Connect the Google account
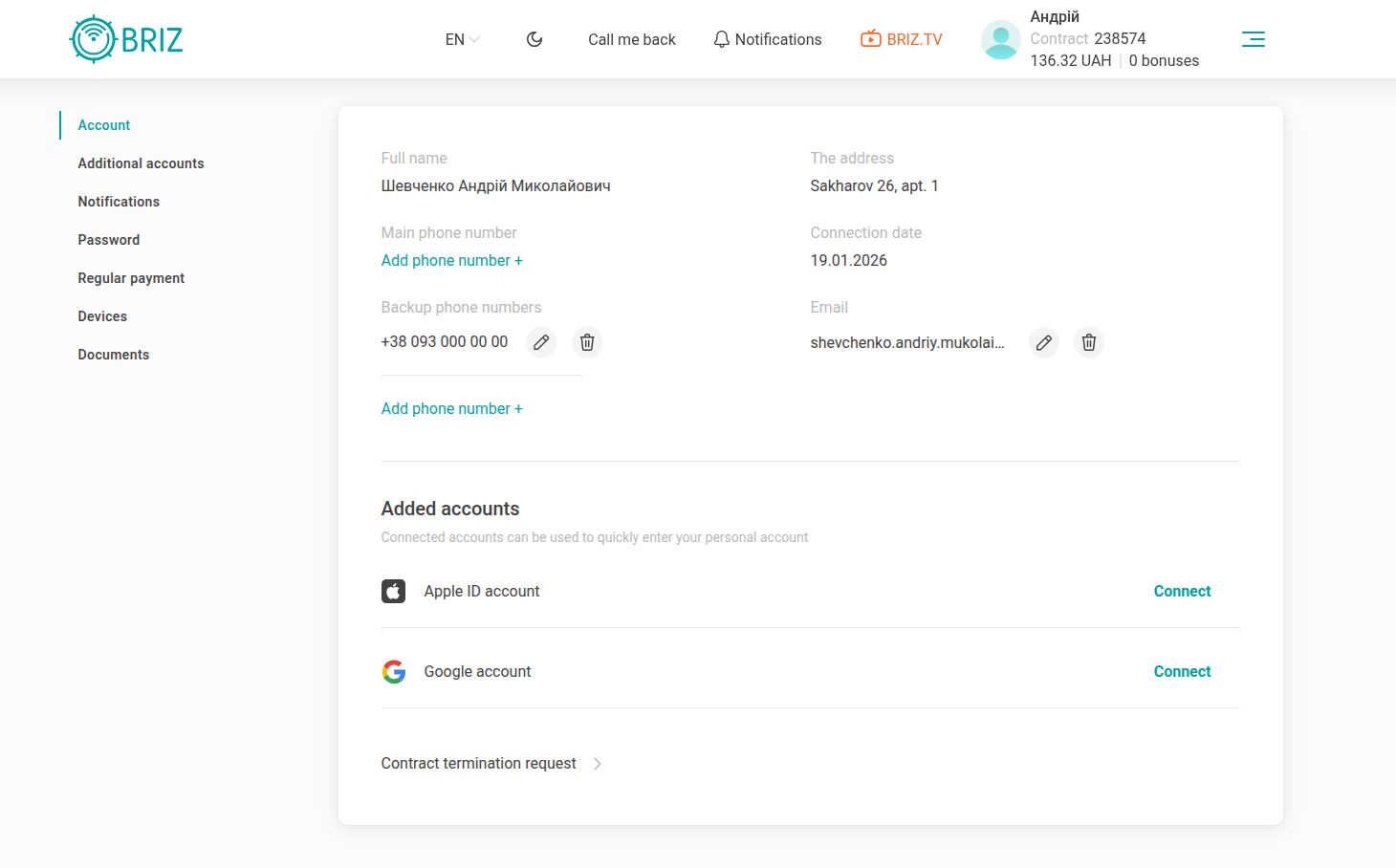 1182,672
